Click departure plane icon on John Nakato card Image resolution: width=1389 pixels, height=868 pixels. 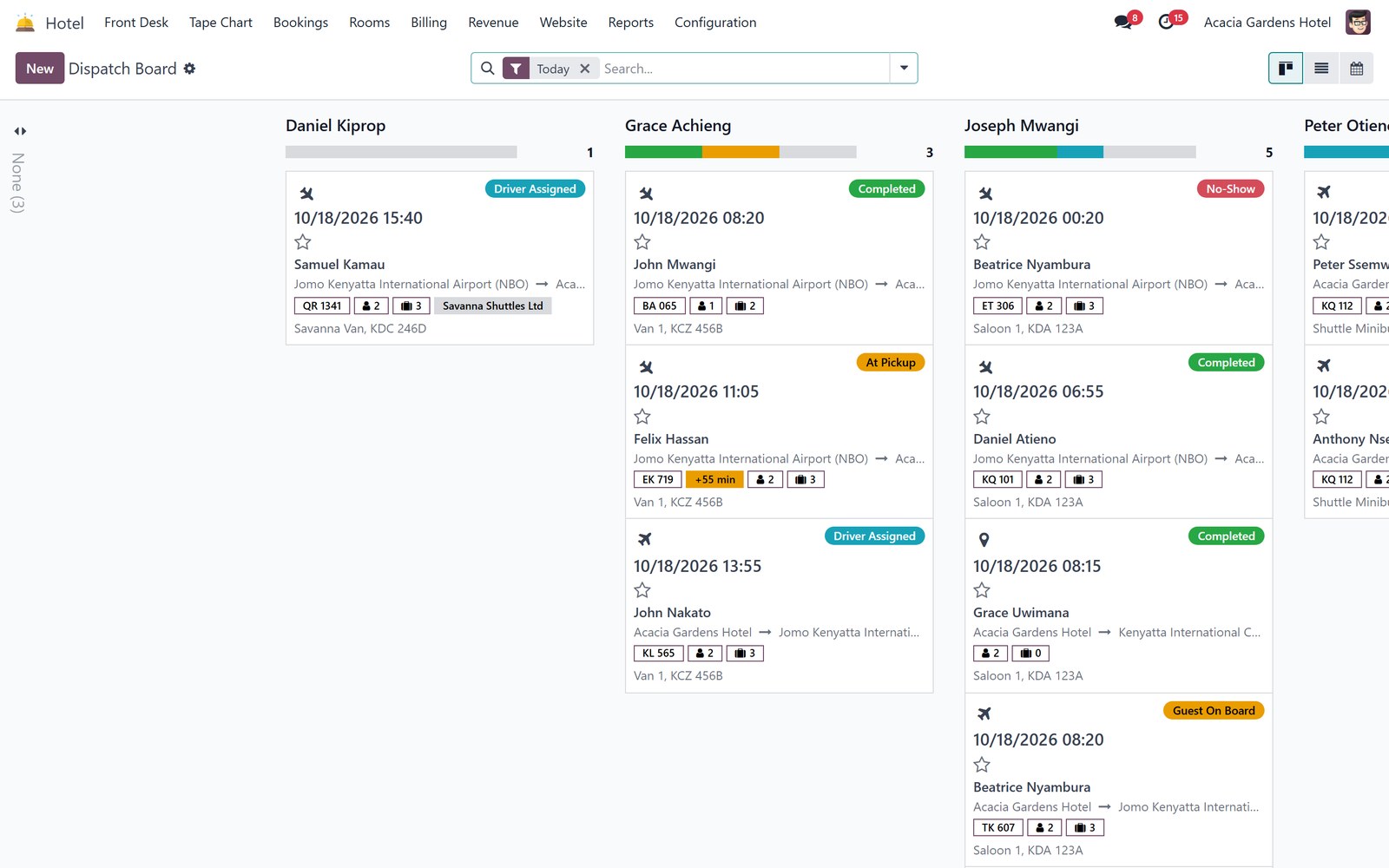coord(644,540)
